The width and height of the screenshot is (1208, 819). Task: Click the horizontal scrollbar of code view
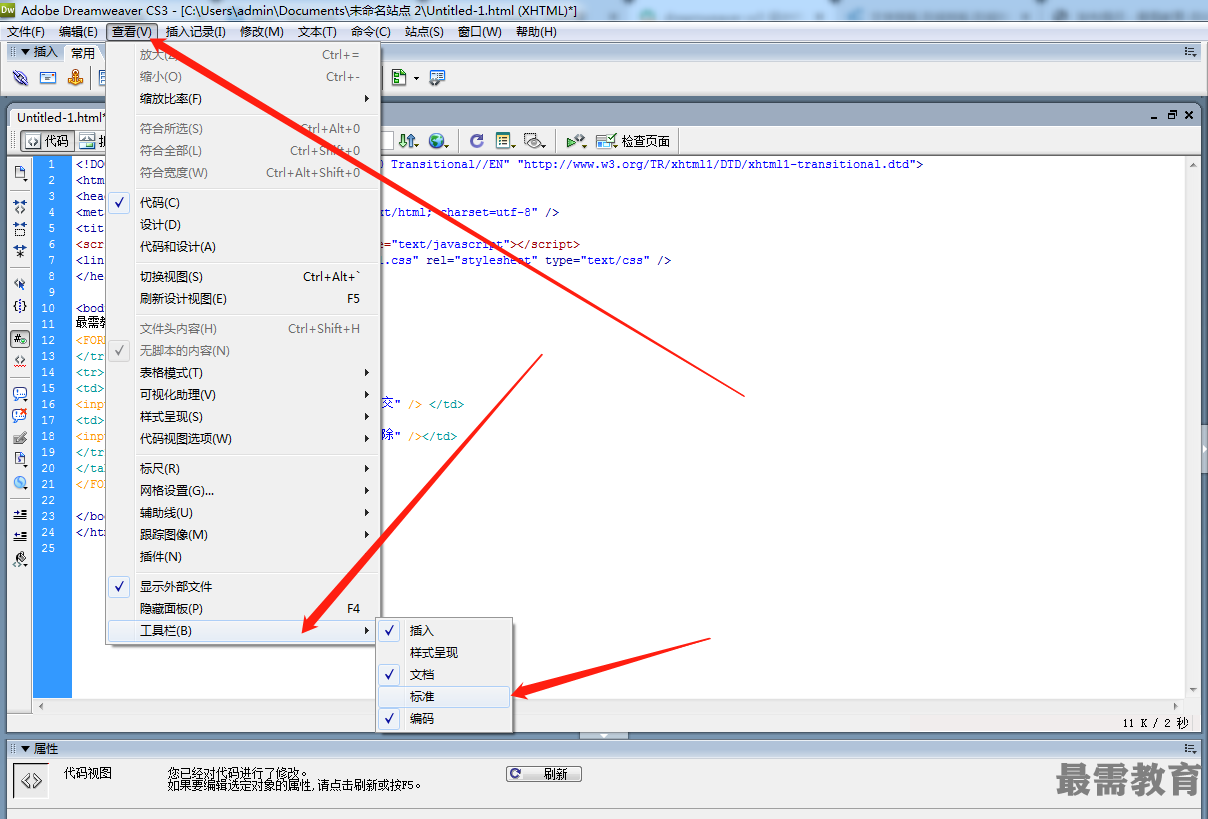click(610, 706)
